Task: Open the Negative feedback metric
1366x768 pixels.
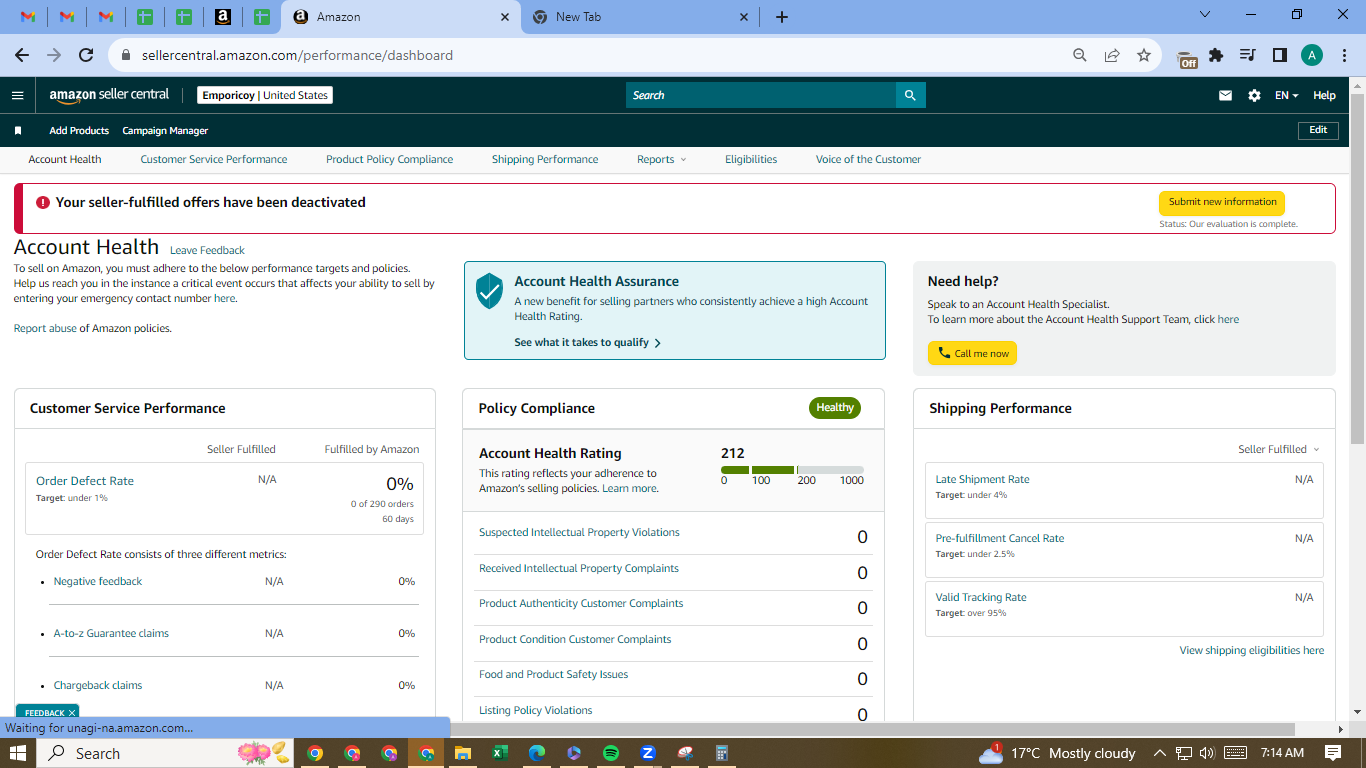Action: (x=98, y=581)
